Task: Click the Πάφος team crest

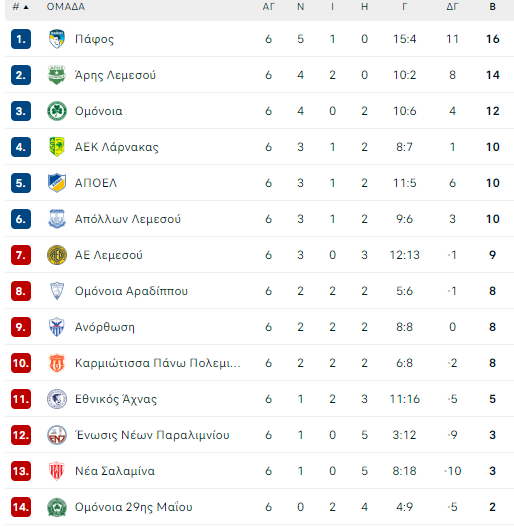Action: point(57,39)
